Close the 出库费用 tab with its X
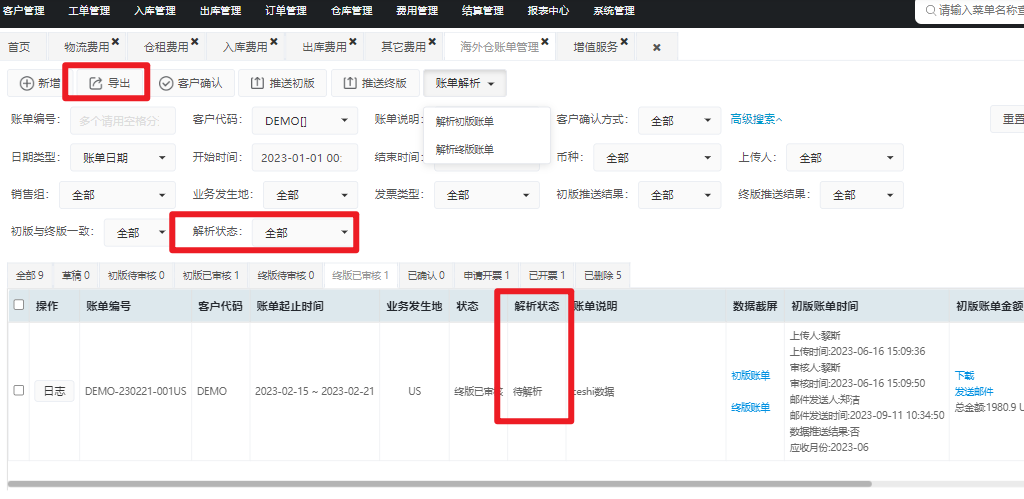1024x499 pixels. tap(353, 42)
